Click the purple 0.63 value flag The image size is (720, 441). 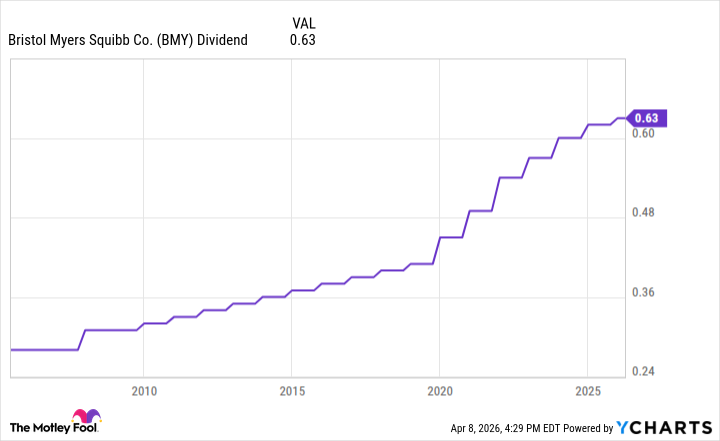point(648,118)
